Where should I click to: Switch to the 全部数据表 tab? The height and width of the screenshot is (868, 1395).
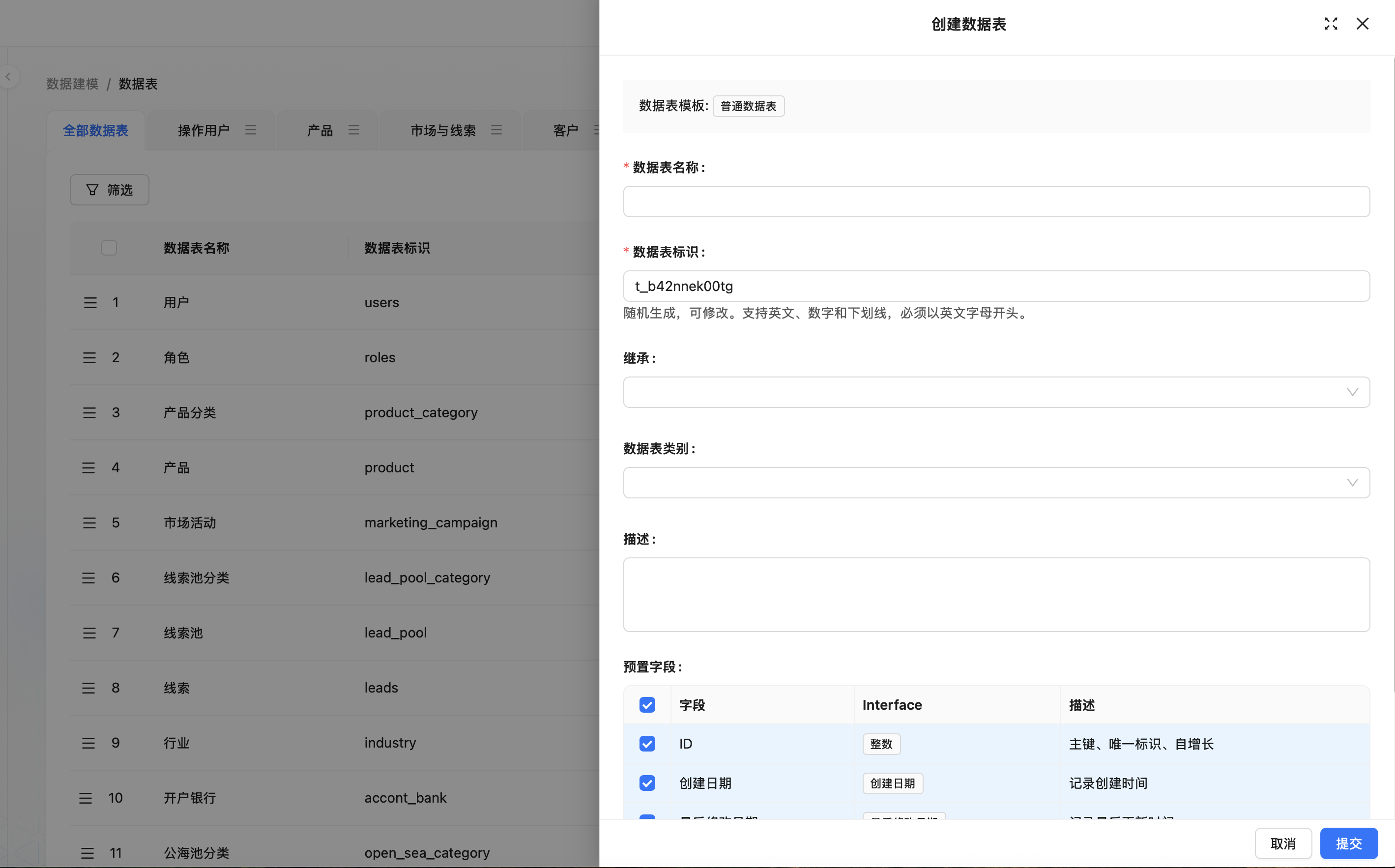[x=95, y=130]
